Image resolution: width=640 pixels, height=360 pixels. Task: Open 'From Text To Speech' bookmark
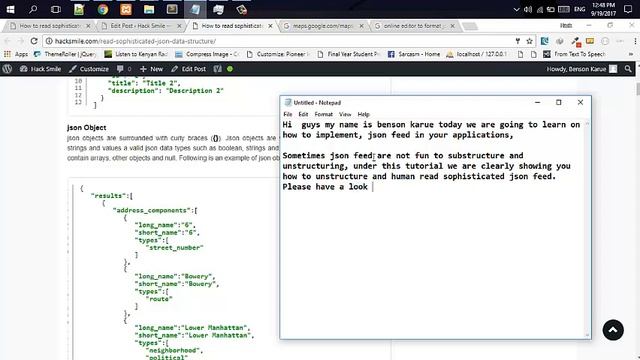tap(574, 54)
